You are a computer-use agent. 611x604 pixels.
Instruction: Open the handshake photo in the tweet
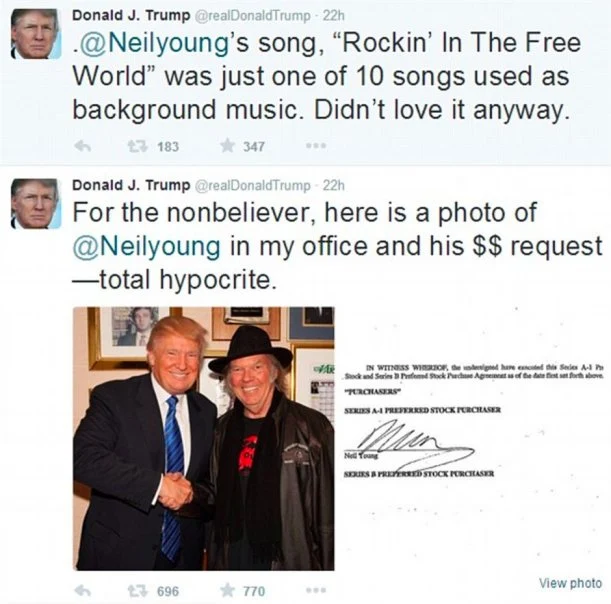click(x=204, y=439)
